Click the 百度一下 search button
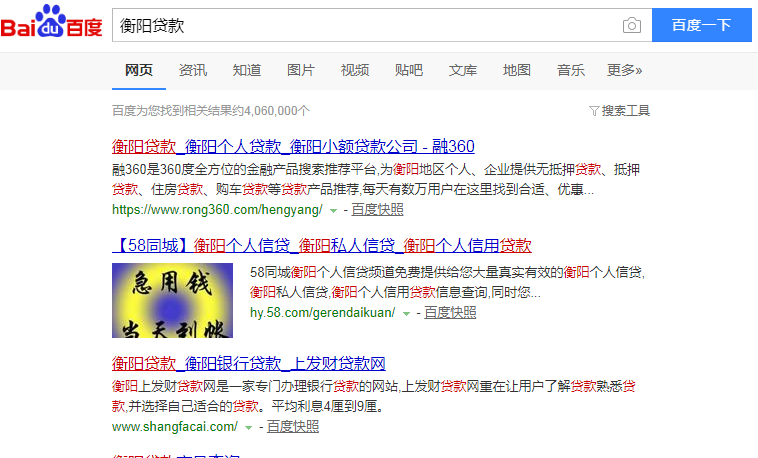Image resolution: width=758 pixels, height=458 pixels. 701,26
